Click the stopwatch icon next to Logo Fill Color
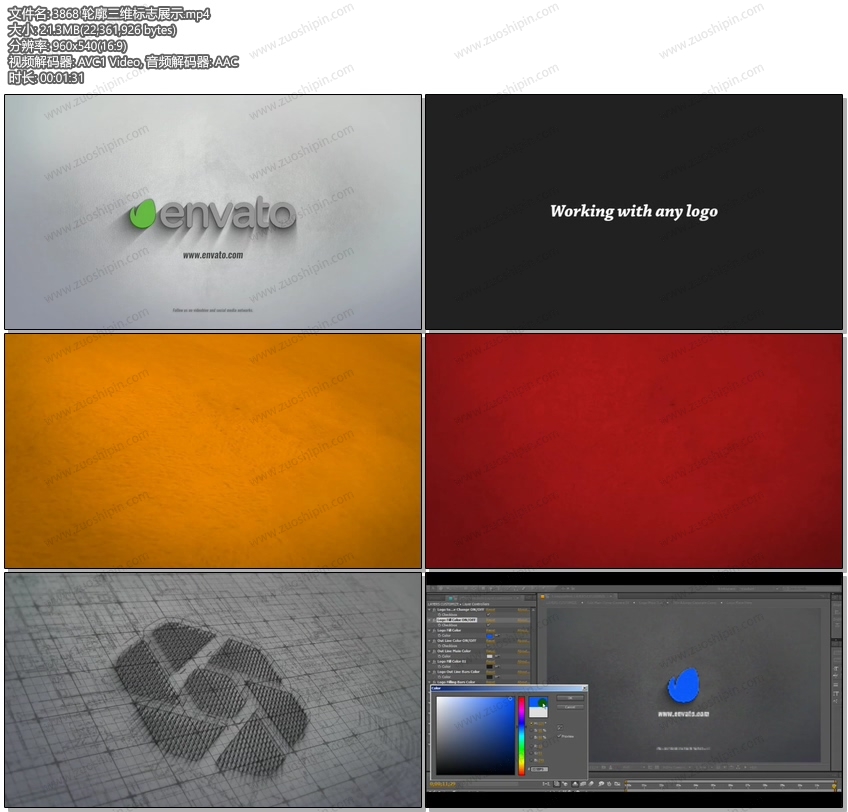The height and width of the screenshot is (812, 848). tap(438, 636)
